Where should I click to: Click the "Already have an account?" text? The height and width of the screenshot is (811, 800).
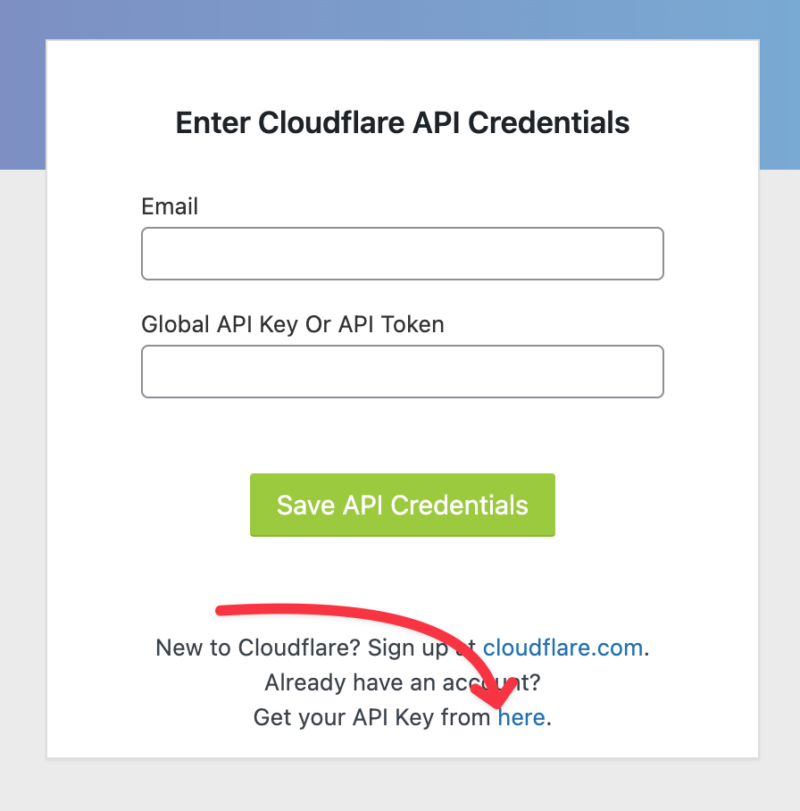pyautogui.click(x=380, y=683)
